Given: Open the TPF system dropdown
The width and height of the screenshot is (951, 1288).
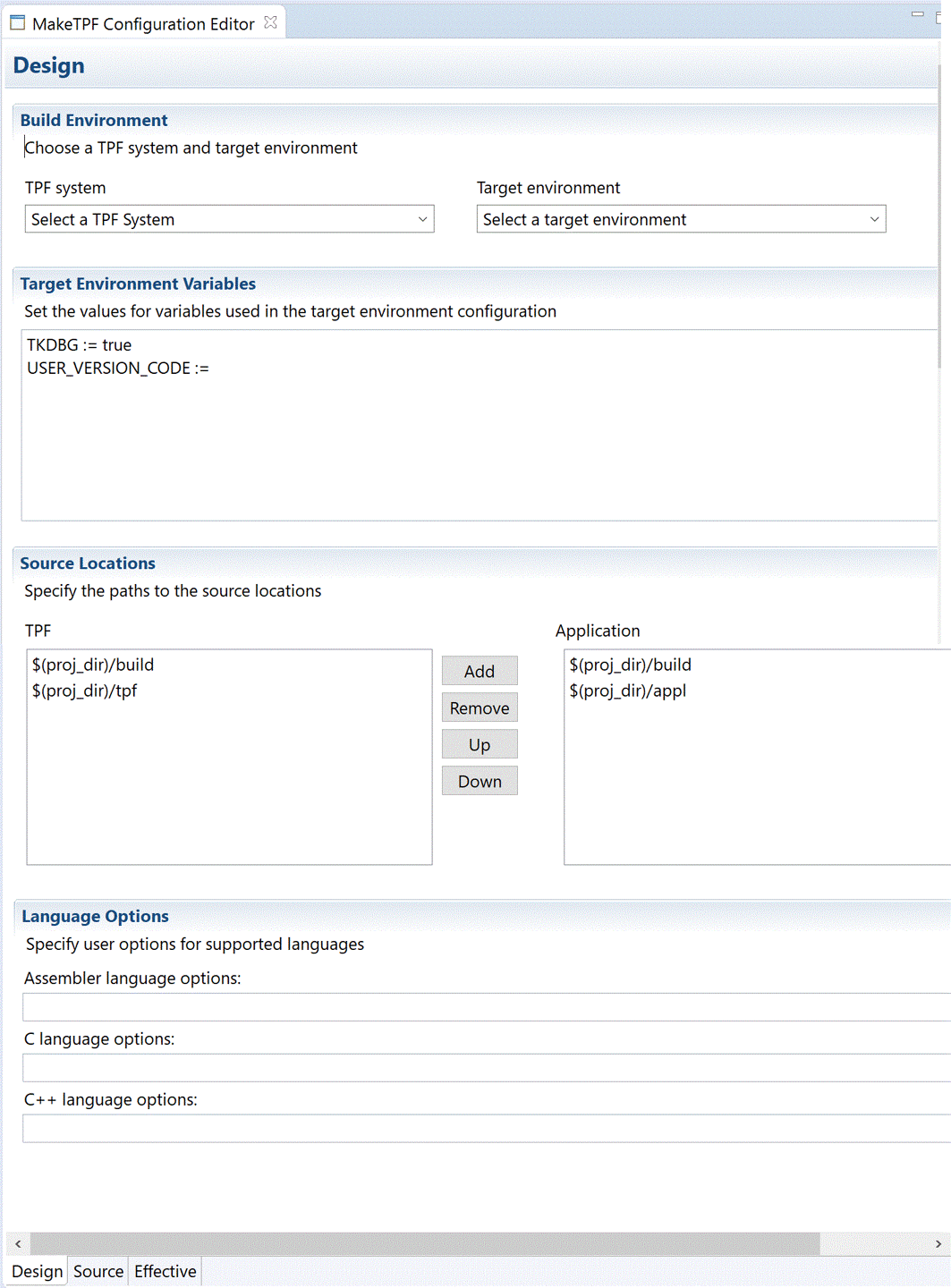Looking at the screenshot, I should tap(229, 219).
